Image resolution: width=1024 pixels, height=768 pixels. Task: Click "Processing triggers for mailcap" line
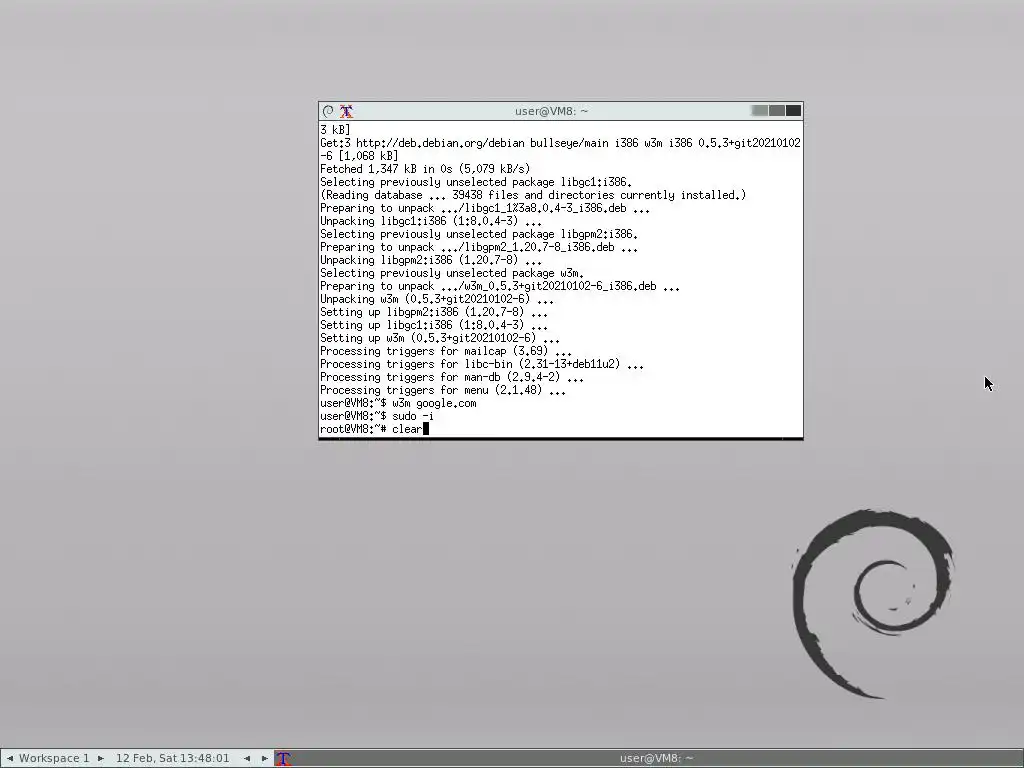point(446,351)
